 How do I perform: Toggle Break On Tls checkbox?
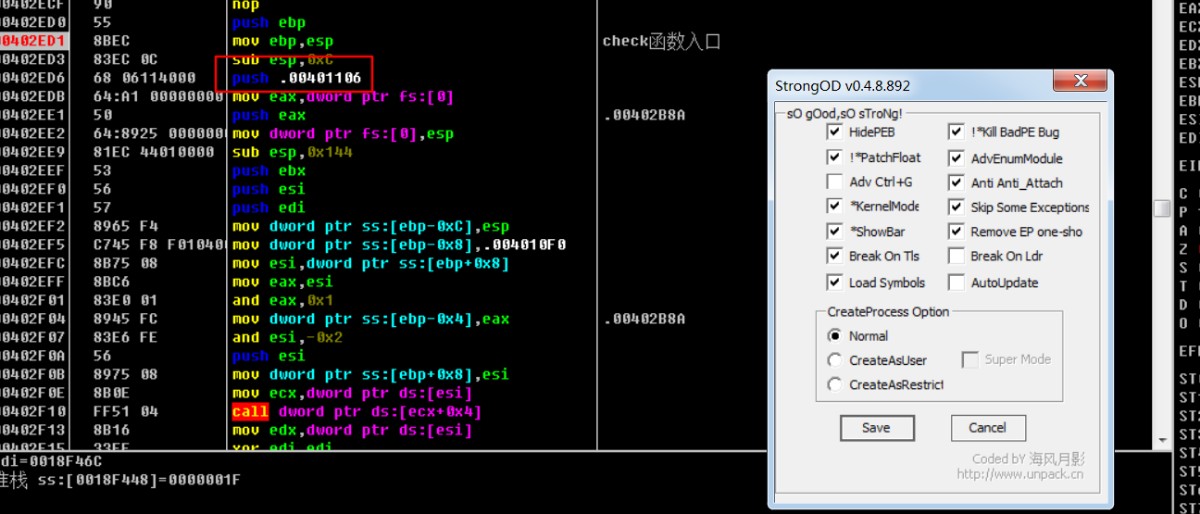pos(834,256)
